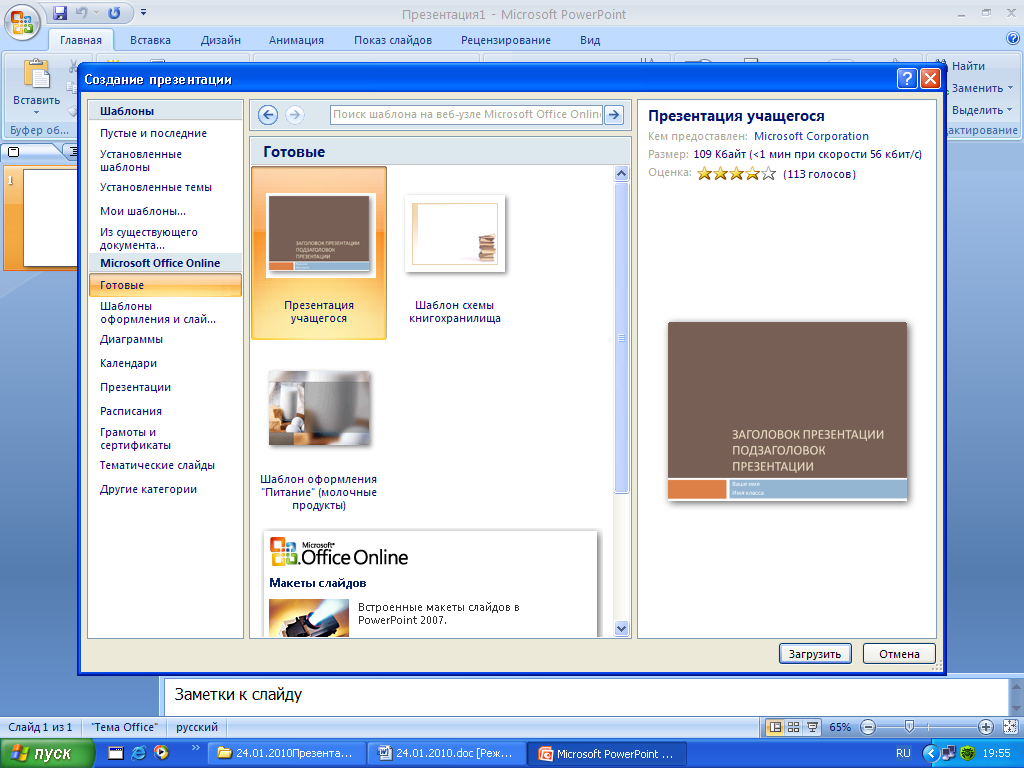Click the Redo icon in Quick Access toolbar
1024x768 pixels.
114,13
